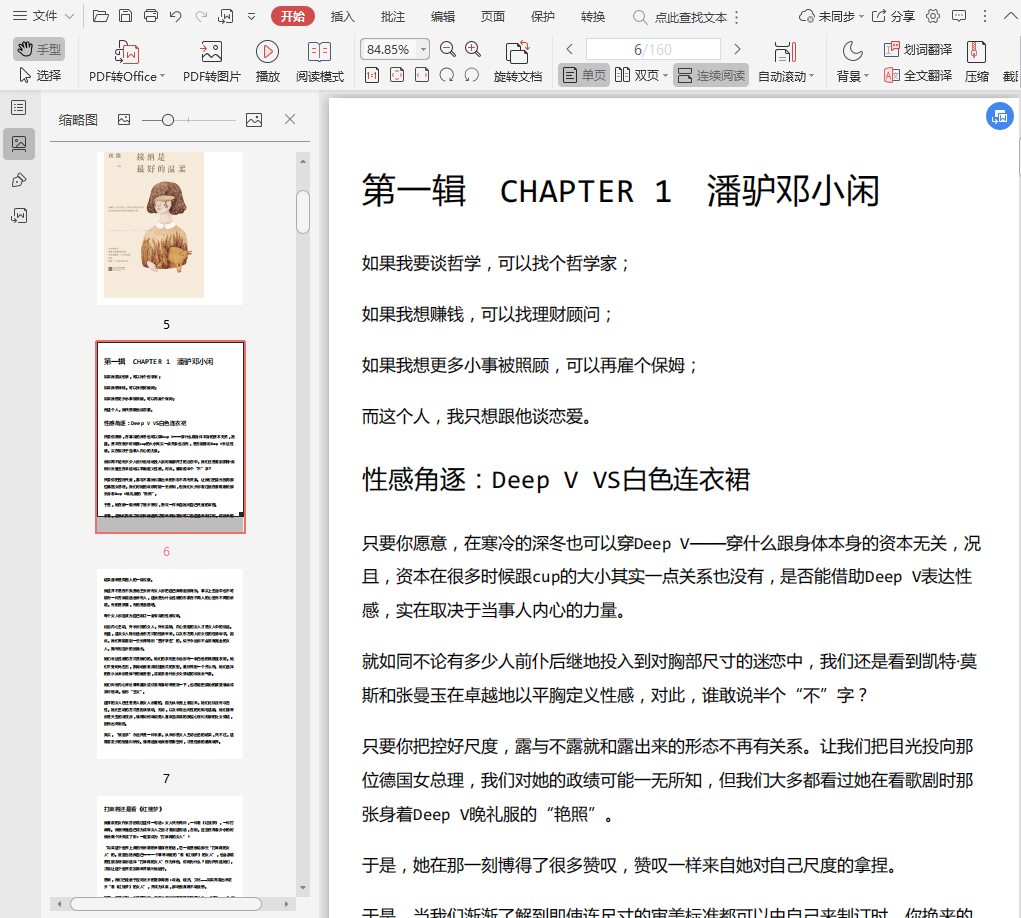Image resolution: width=1021 pixels, height=918 pixels.
Task: Click the PDF转Office convert icon
Action: pyautogui.click(x=127, y=52)
